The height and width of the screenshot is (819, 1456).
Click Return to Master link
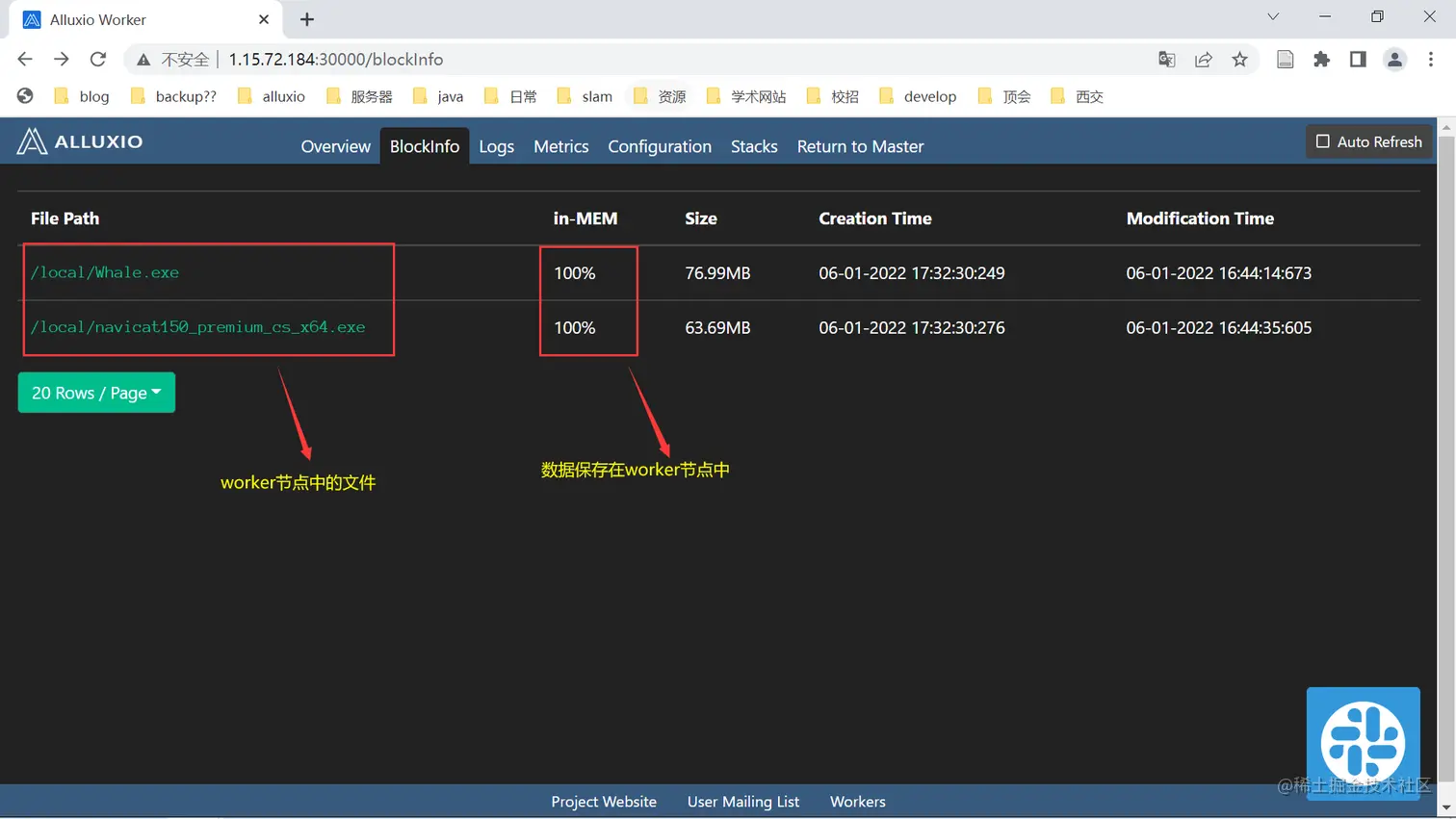860,146
